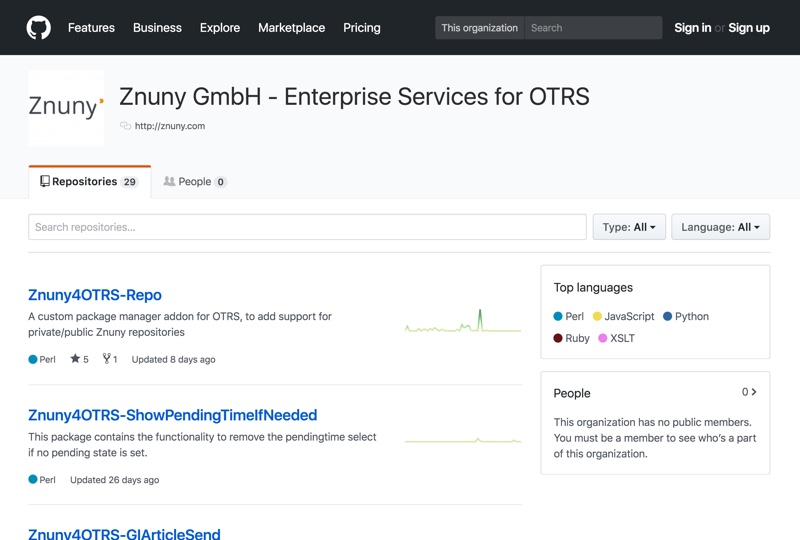Expand the People panel chevron

753,393
